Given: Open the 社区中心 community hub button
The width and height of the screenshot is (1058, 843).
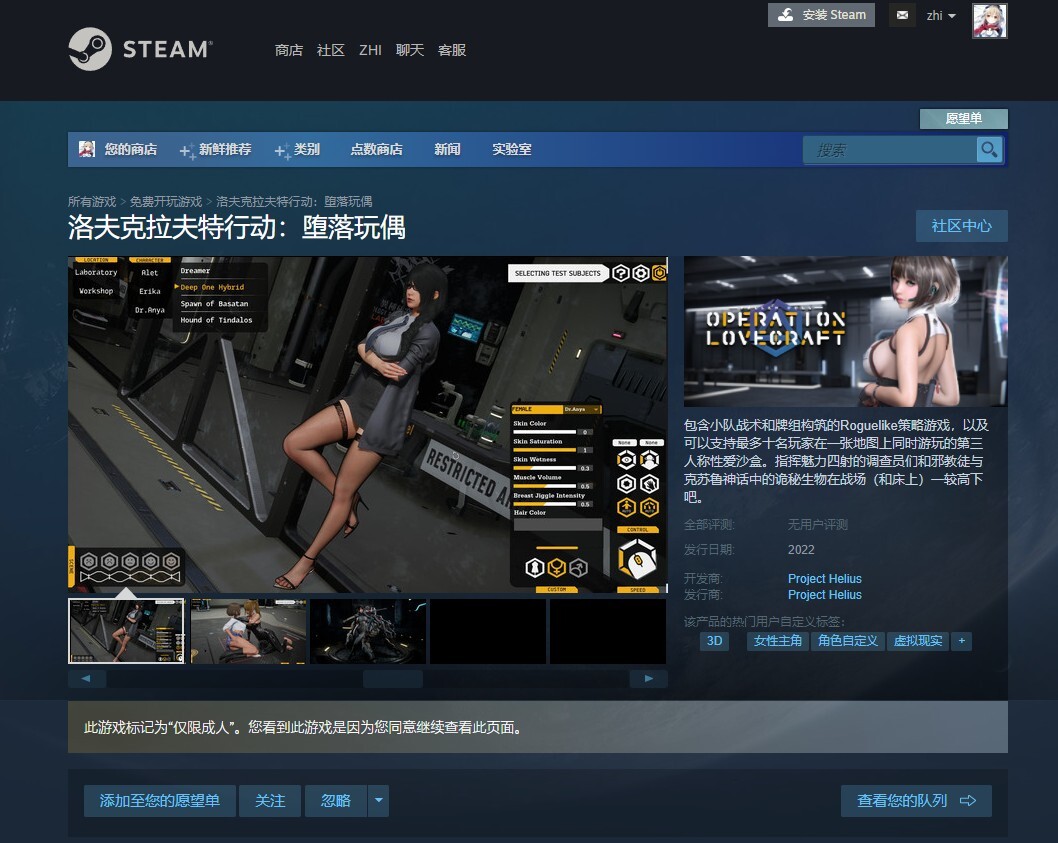Looking at the screenshot, I should (x=962, y=226).
